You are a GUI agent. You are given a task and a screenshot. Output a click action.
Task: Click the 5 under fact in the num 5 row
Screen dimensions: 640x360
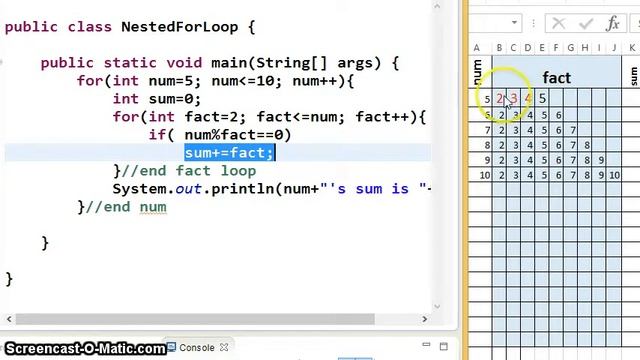pyautogui.click(x=542, y=98)
